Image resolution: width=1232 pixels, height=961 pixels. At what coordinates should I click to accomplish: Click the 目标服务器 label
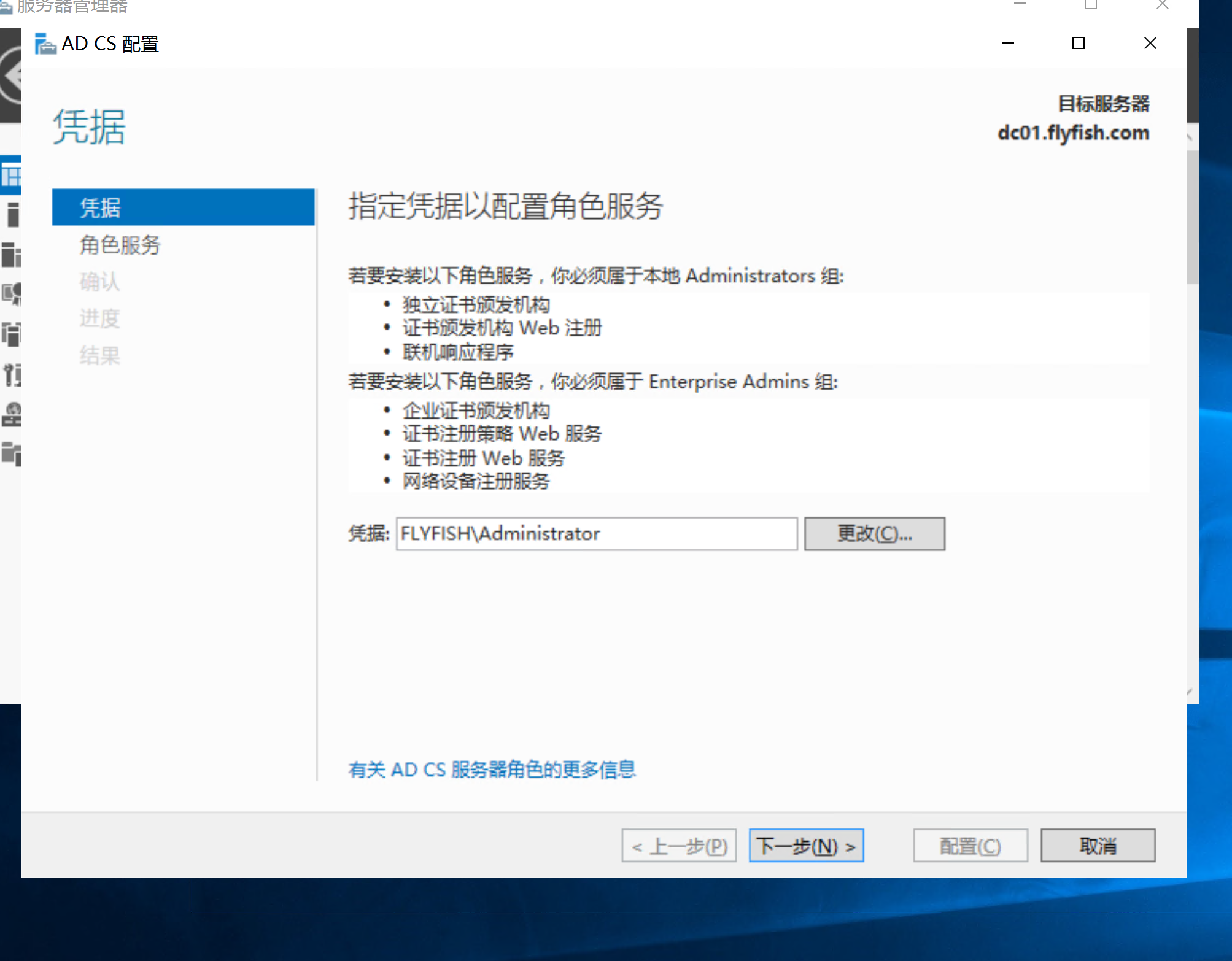(x=1104, y=103)
